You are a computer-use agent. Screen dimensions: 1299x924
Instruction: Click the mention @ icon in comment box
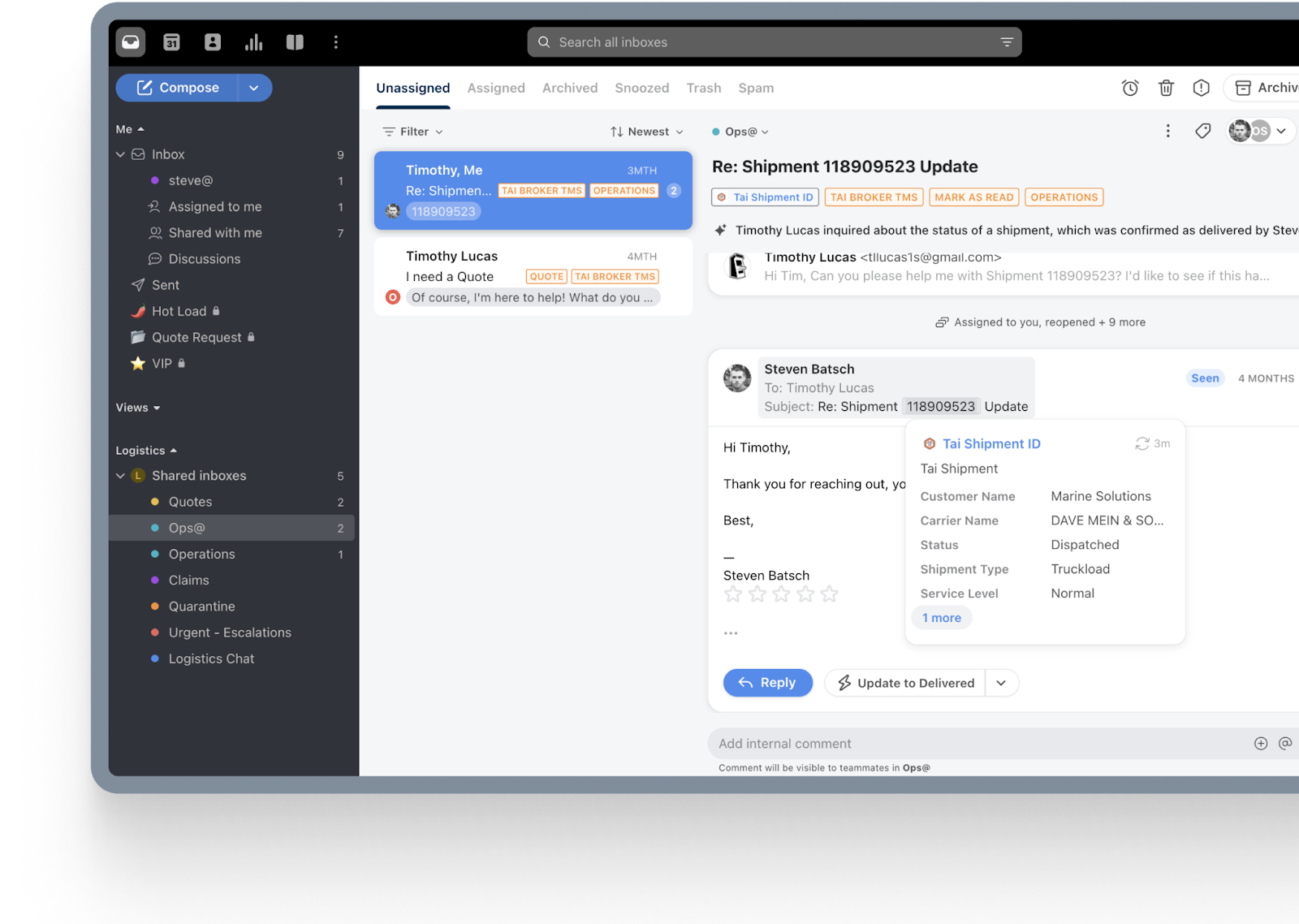1285,743
